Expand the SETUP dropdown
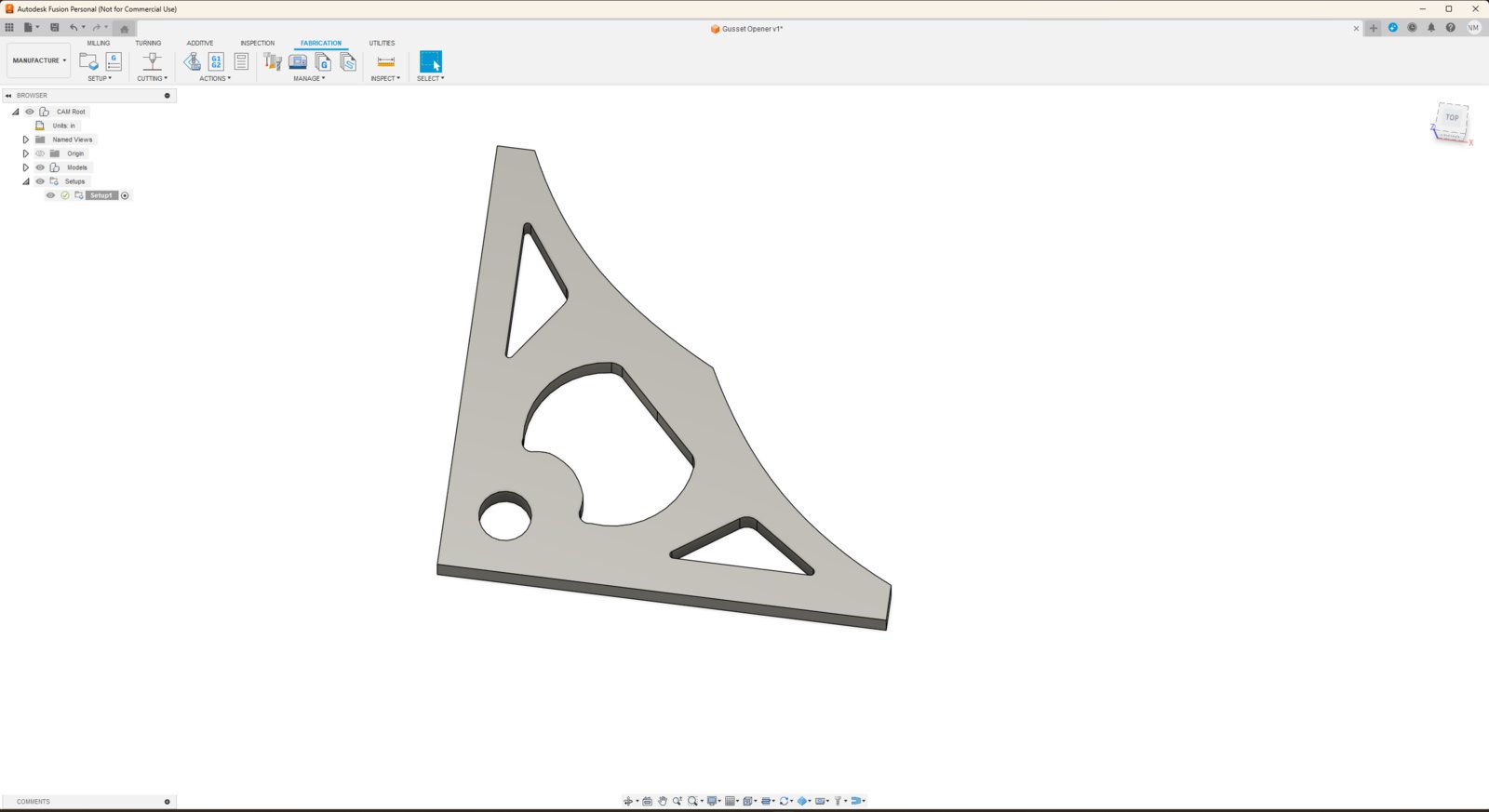This screenshot has width=1489, height=812. coord(100,78)
